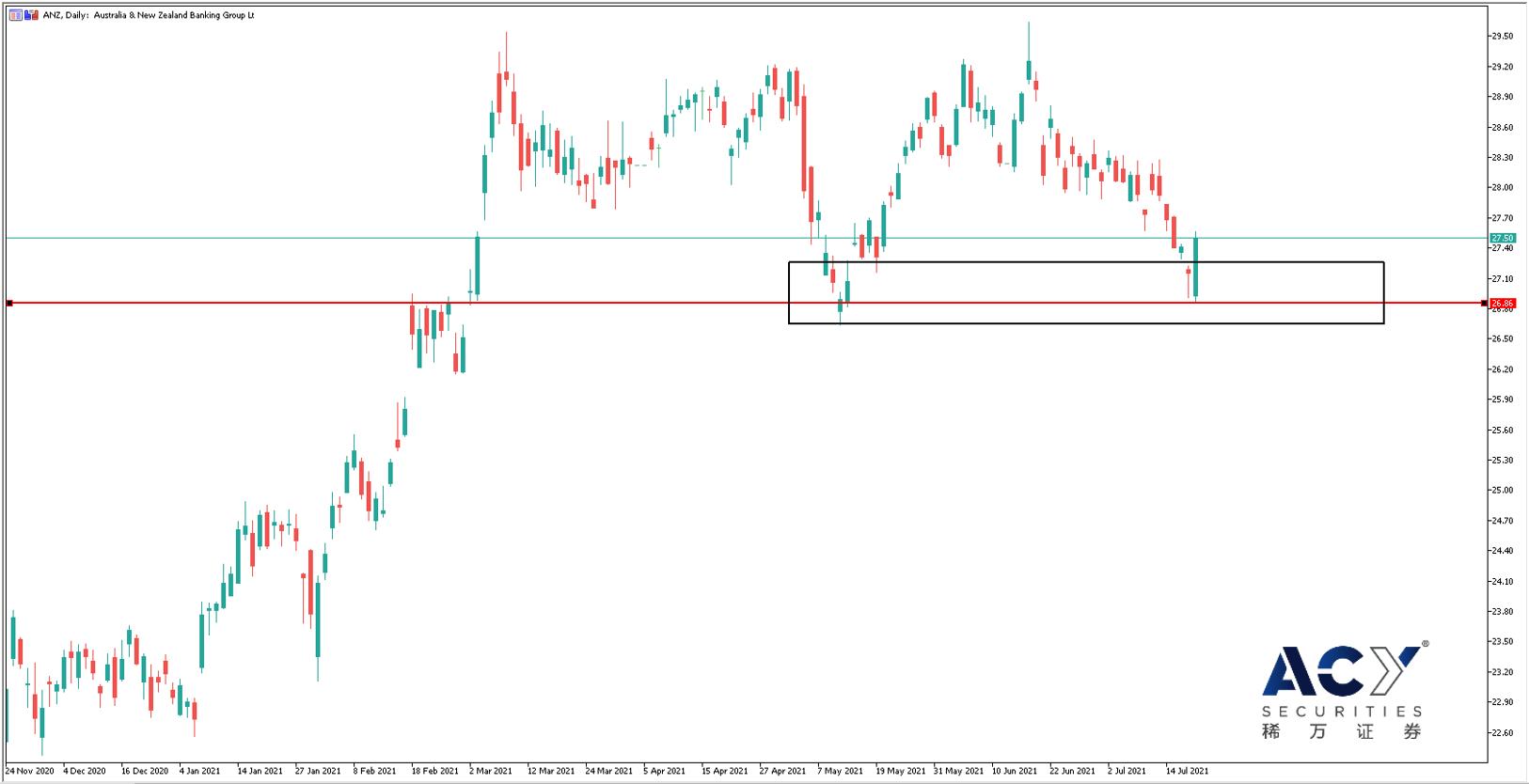Click the 23.20 price axis label
This screenshot has height=784, width=1529.
pos(1502,671)
